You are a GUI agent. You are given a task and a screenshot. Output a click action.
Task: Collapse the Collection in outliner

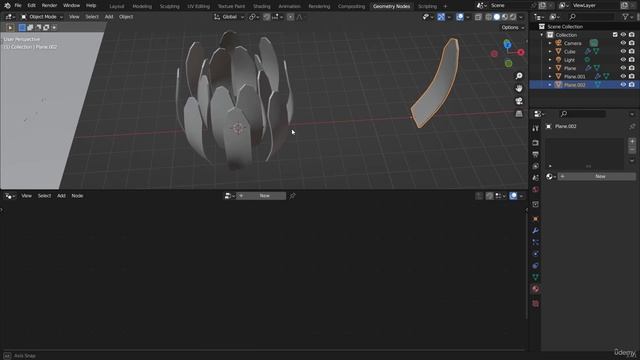(542, 35)
